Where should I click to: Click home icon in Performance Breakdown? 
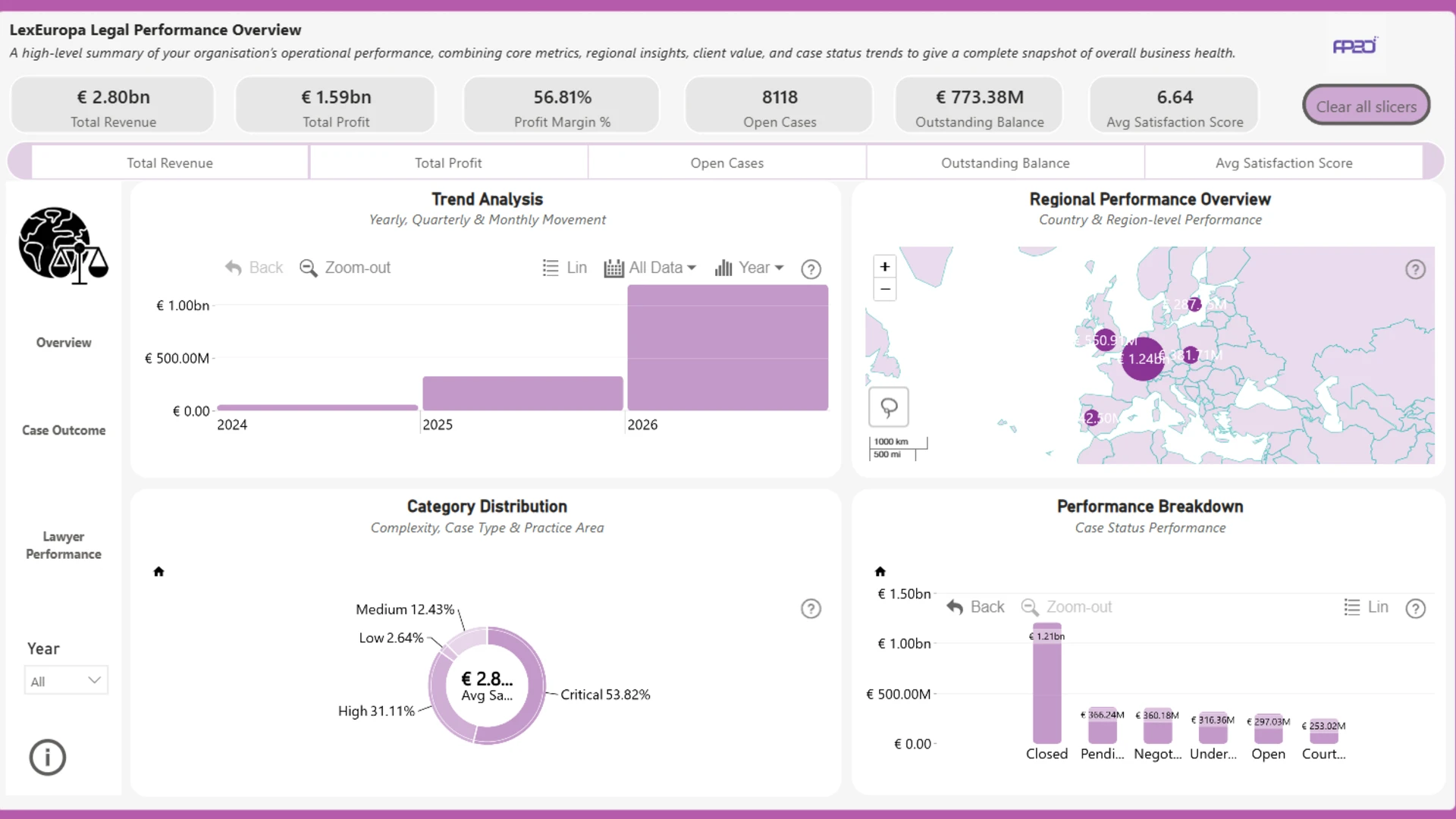tap(880, 572)
